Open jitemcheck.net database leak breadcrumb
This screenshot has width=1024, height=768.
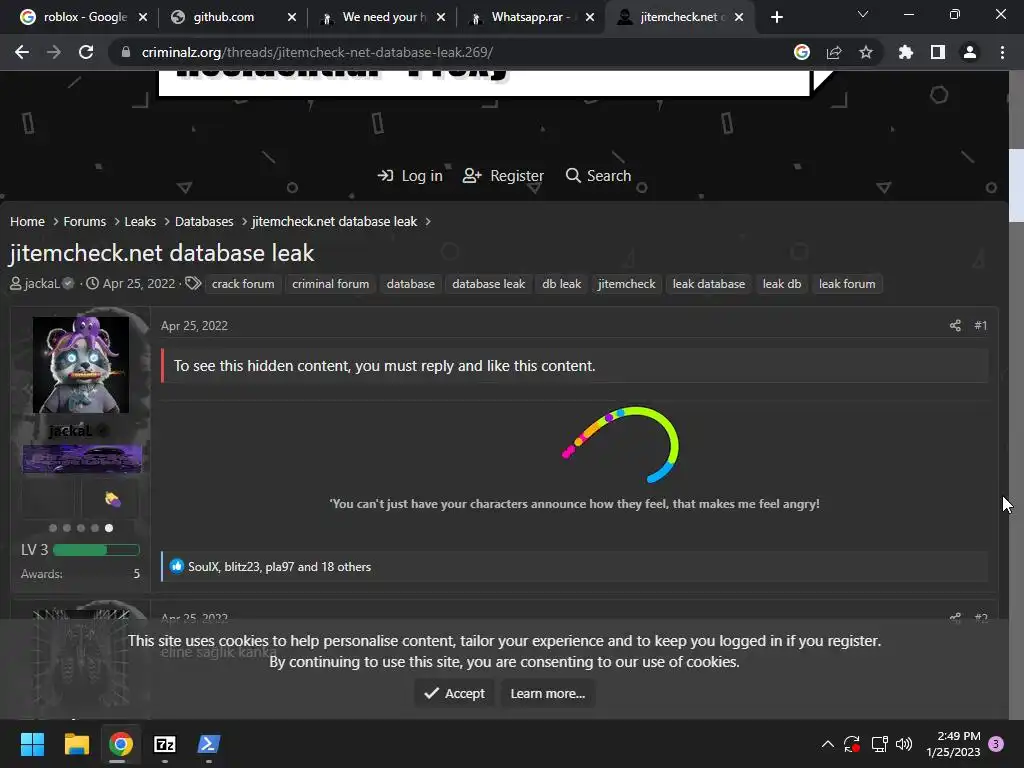click(334, 221)
